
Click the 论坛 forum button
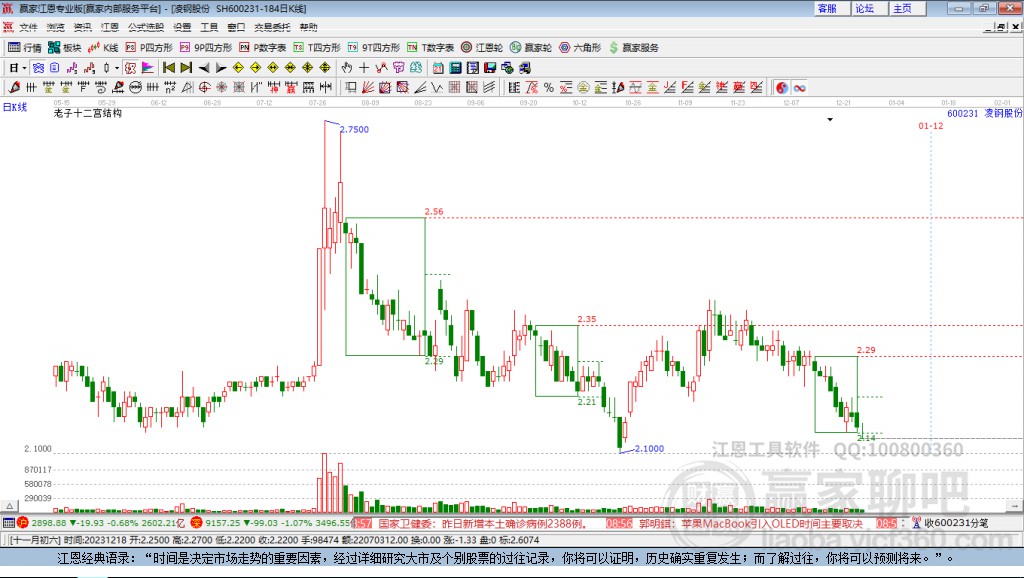869,8
